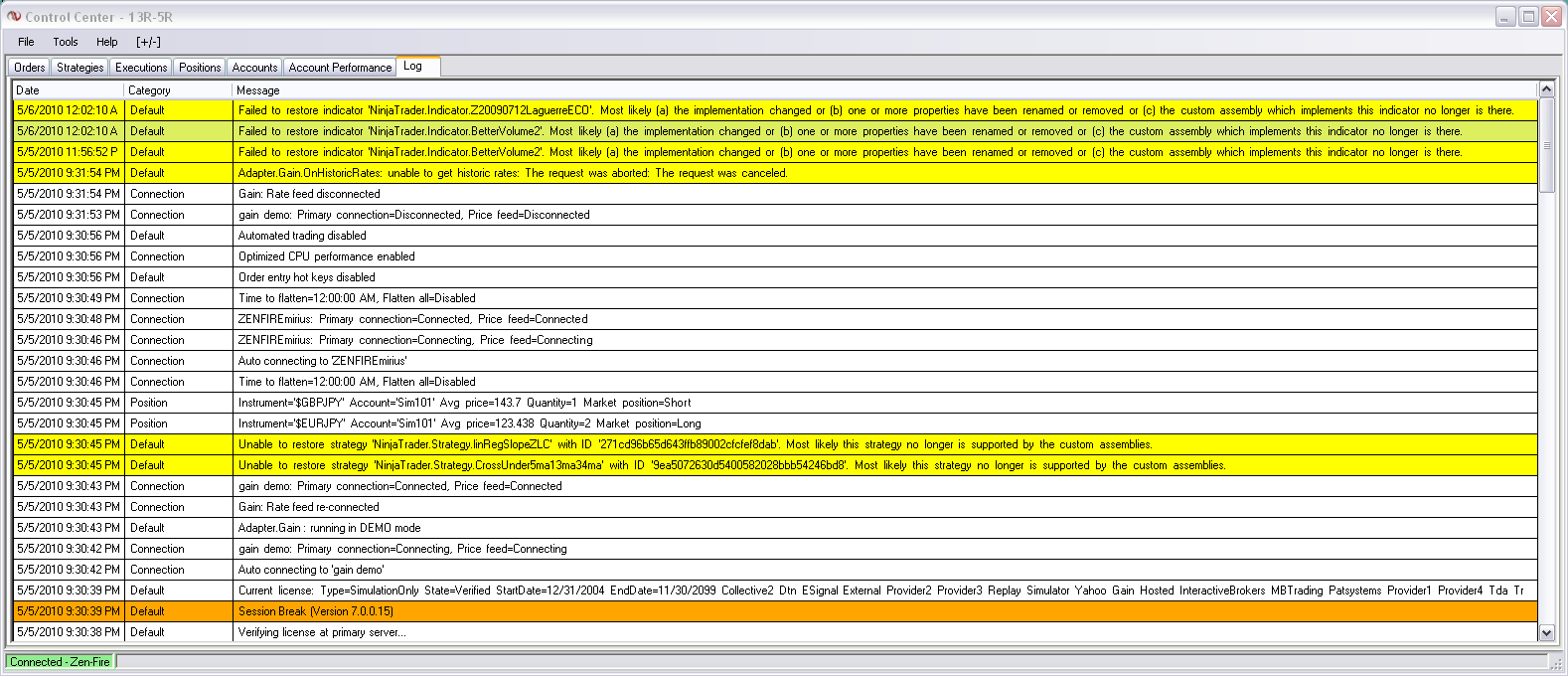Select the linRegSlopeZLC strategy error row

775,444
